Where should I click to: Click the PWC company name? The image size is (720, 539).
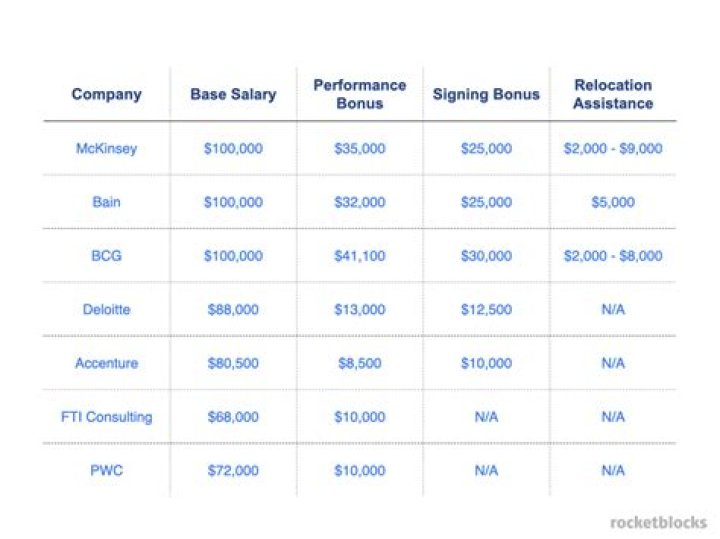tap(106, 471)
